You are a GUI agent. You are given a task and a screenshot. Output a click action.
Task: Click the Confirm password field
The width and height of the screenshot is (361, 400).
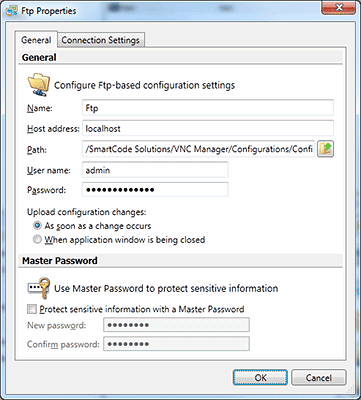(x=176, y=344)
